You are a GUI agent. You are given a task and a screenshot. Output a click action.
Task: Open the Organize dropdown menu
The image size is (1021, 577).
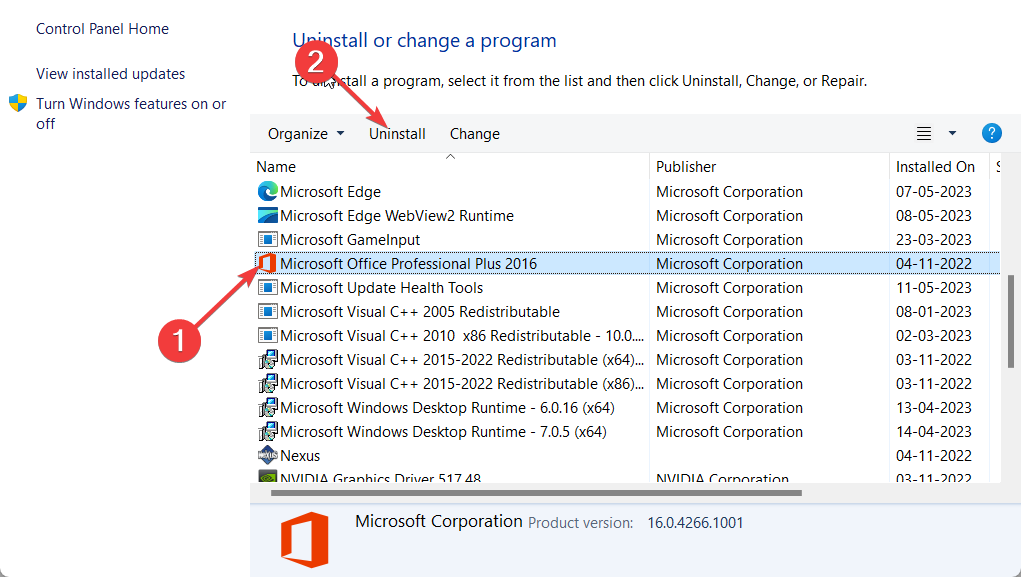(305, 134)
